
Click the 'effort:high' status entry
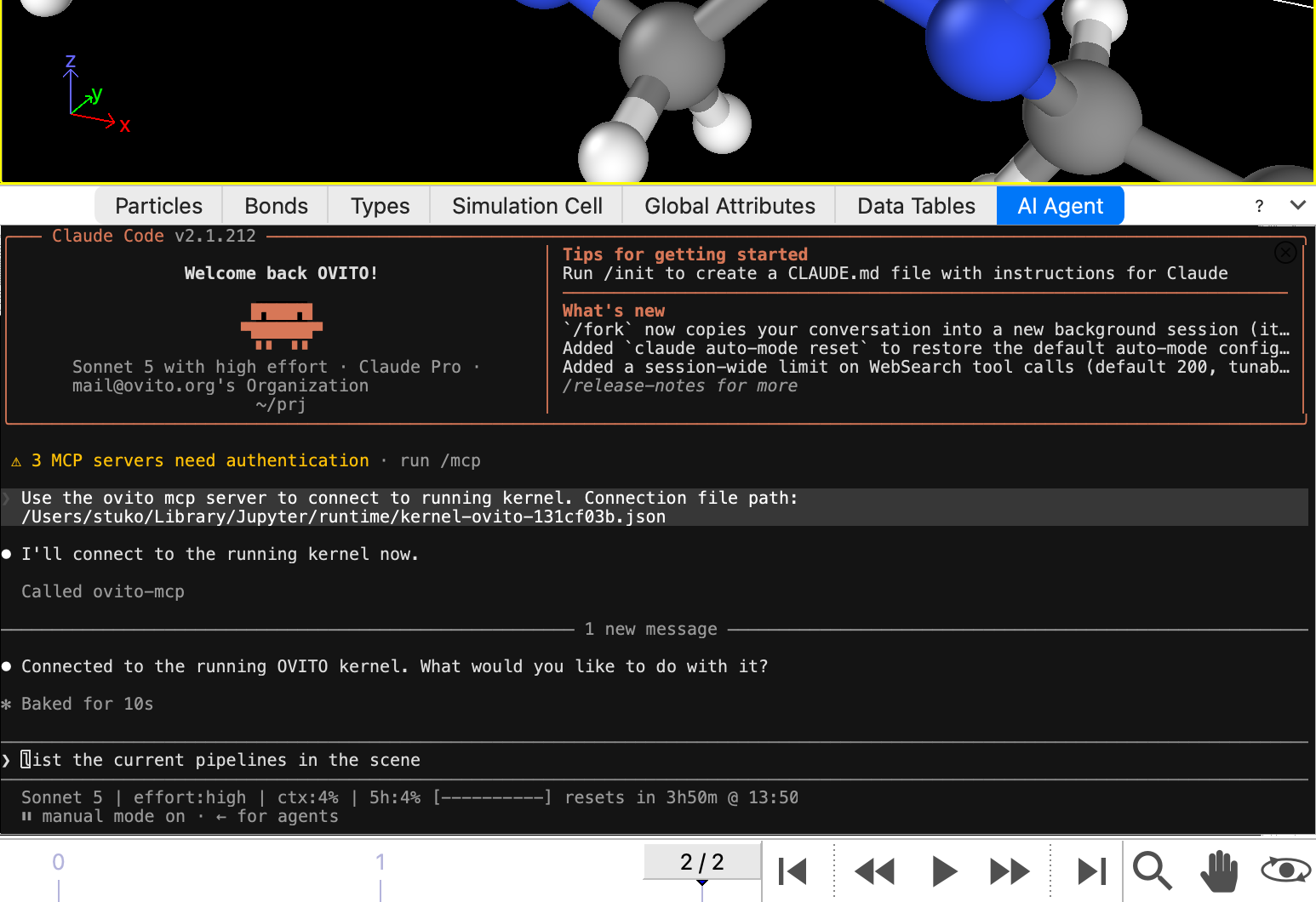pyautogui.click(x=190, y=797)
